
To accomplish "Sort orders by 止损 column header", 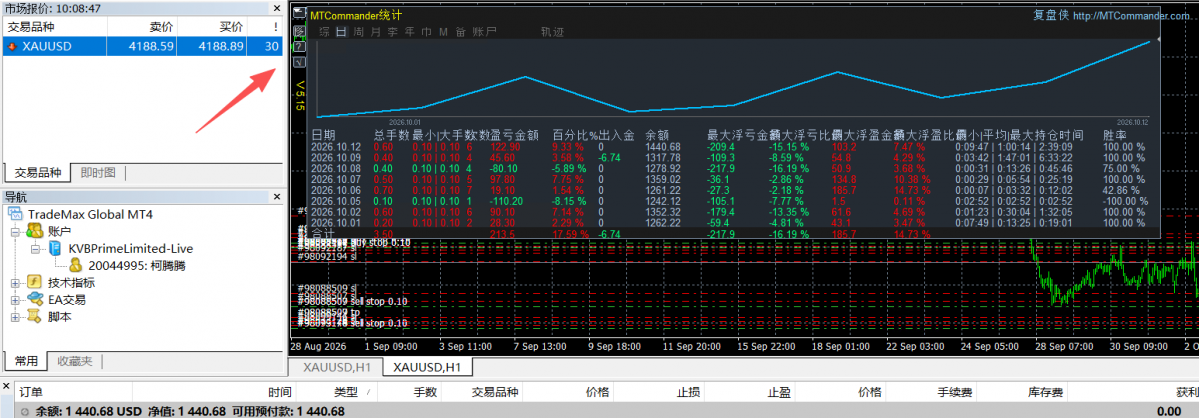I will [x=658, y=393].
